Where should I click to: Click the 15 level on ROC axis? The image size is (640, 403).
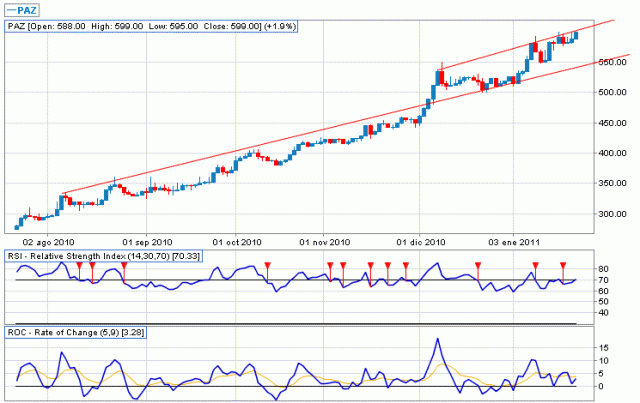603,348
